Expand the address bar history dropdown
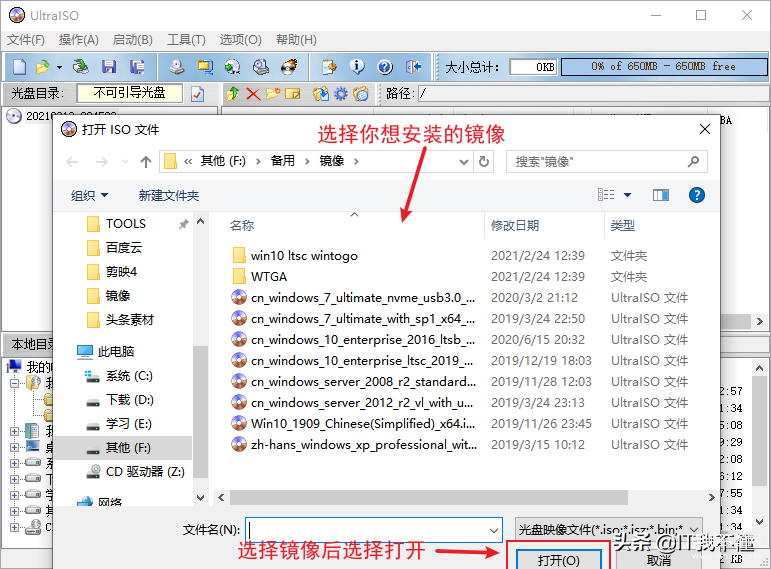The width and height of the screenshot is (771, 569). pos(463,161)
